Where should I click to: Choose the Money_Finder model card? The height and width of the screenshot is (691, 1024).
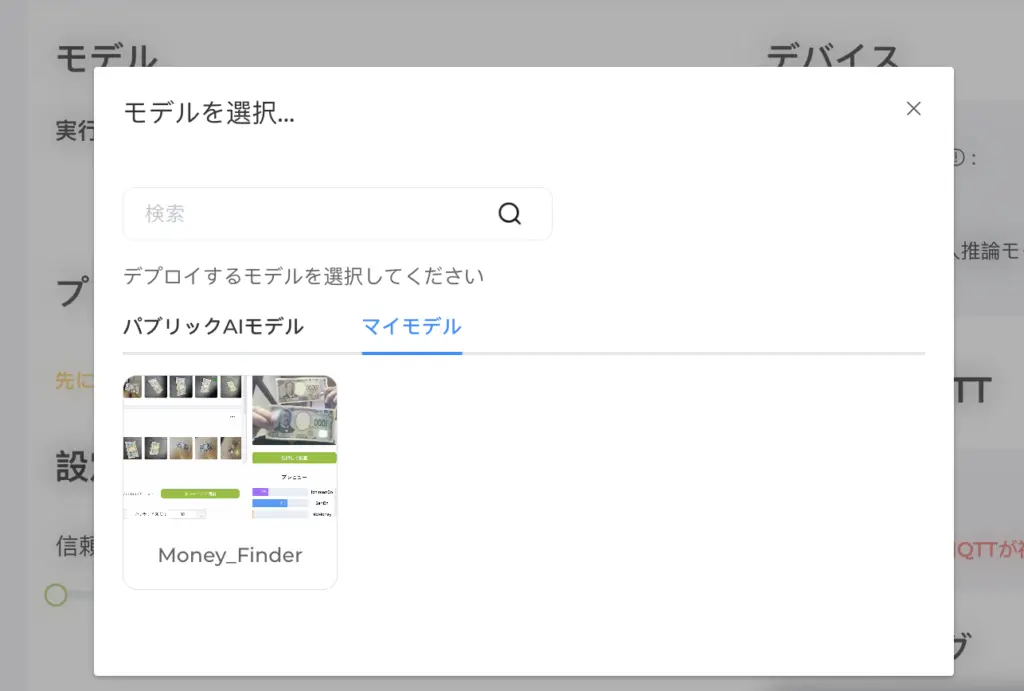(x=230, y=482)
